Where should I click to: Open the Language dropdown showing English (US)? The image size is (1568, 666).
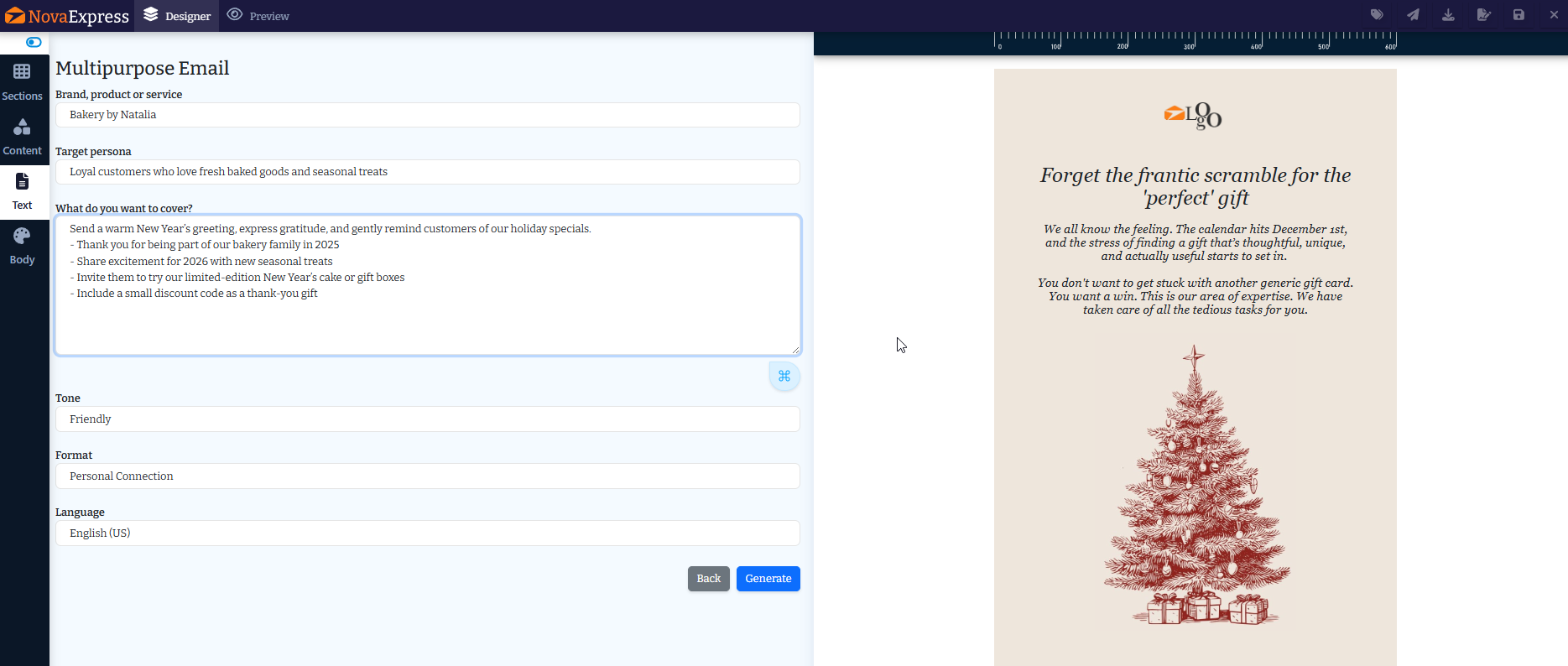click(x=427, y=533)
